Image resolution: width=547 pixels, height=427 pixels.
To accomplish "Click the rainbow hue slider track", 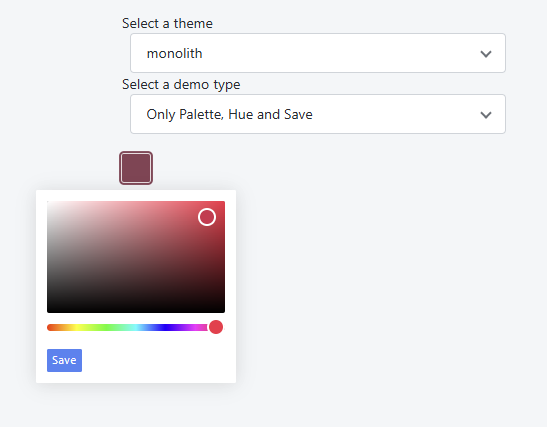I will pos(135,327).
